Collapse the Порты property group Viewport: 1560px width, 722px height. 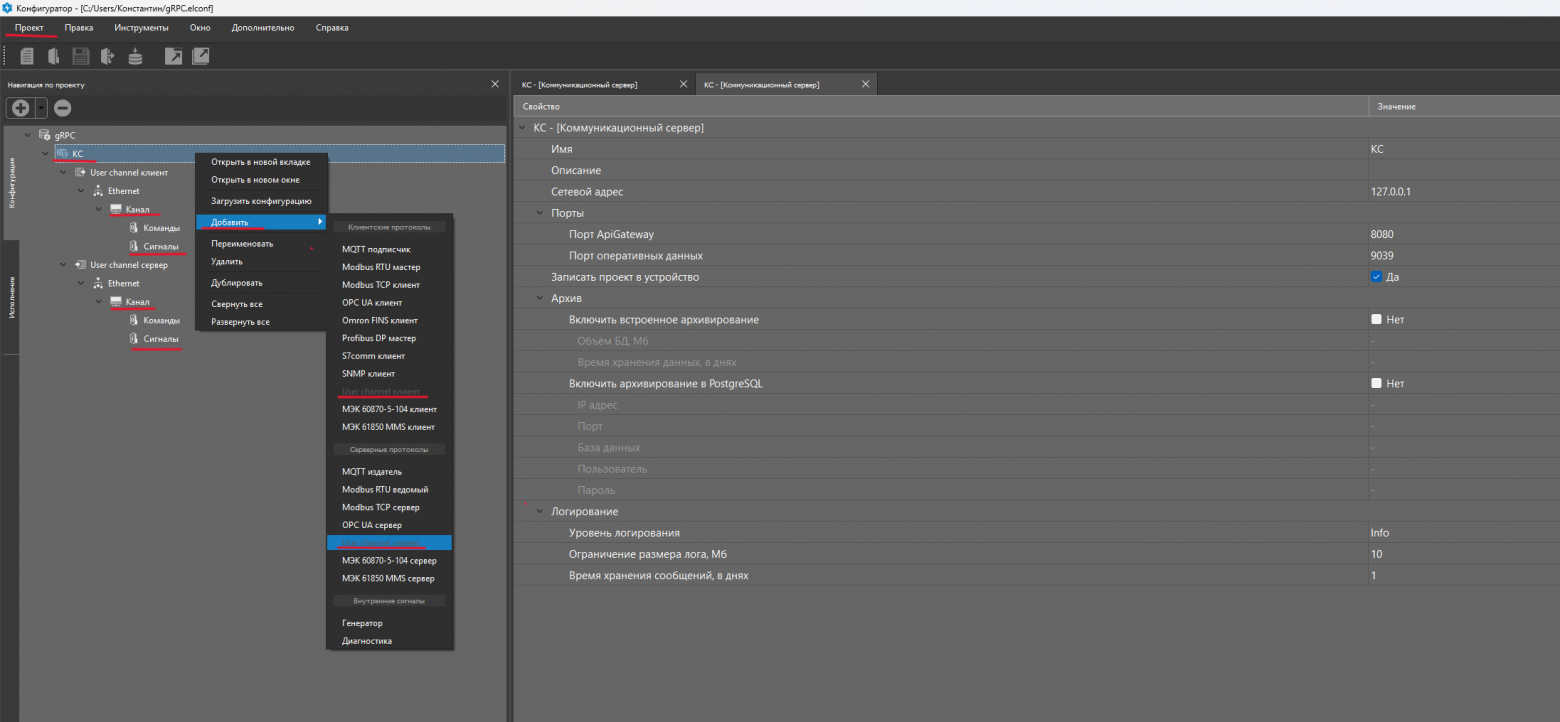[539, 213]
